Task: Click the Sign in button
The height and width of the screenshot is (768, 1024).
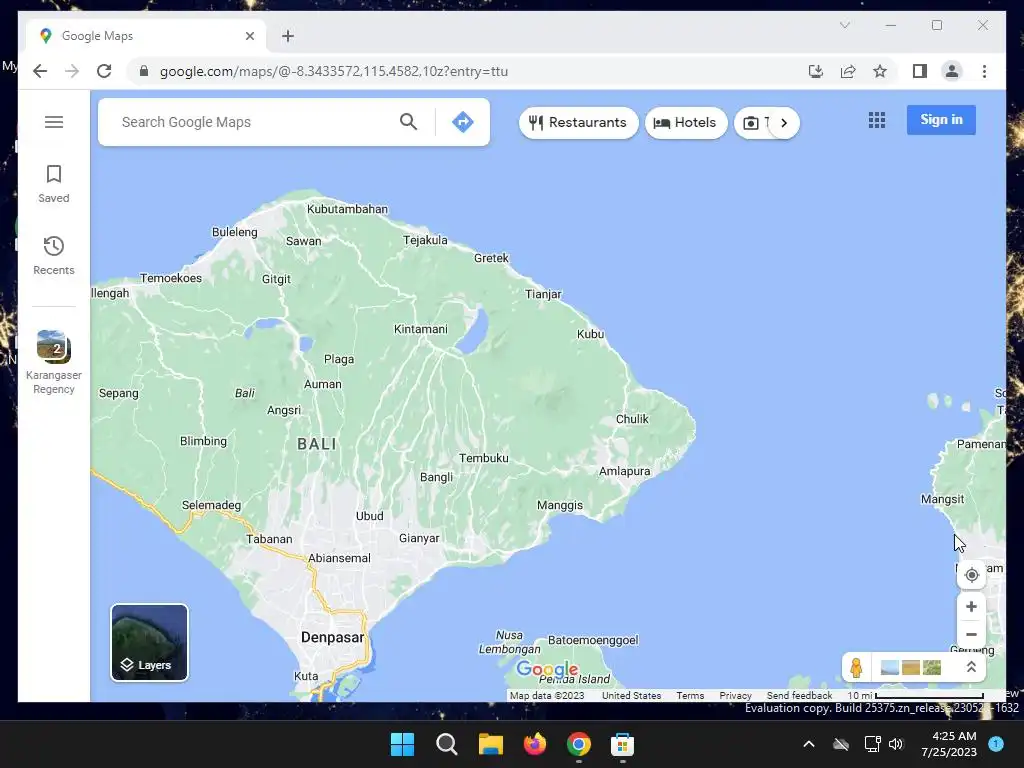Action: [x=941, y=120]
